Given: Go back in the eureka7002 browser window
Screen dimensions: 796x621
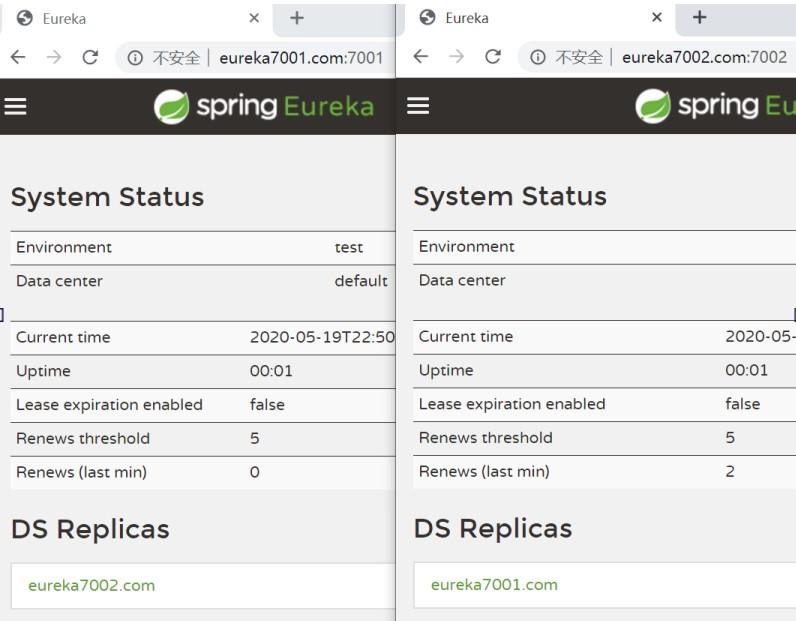Looking at the screenshot, I should point(421,56).
